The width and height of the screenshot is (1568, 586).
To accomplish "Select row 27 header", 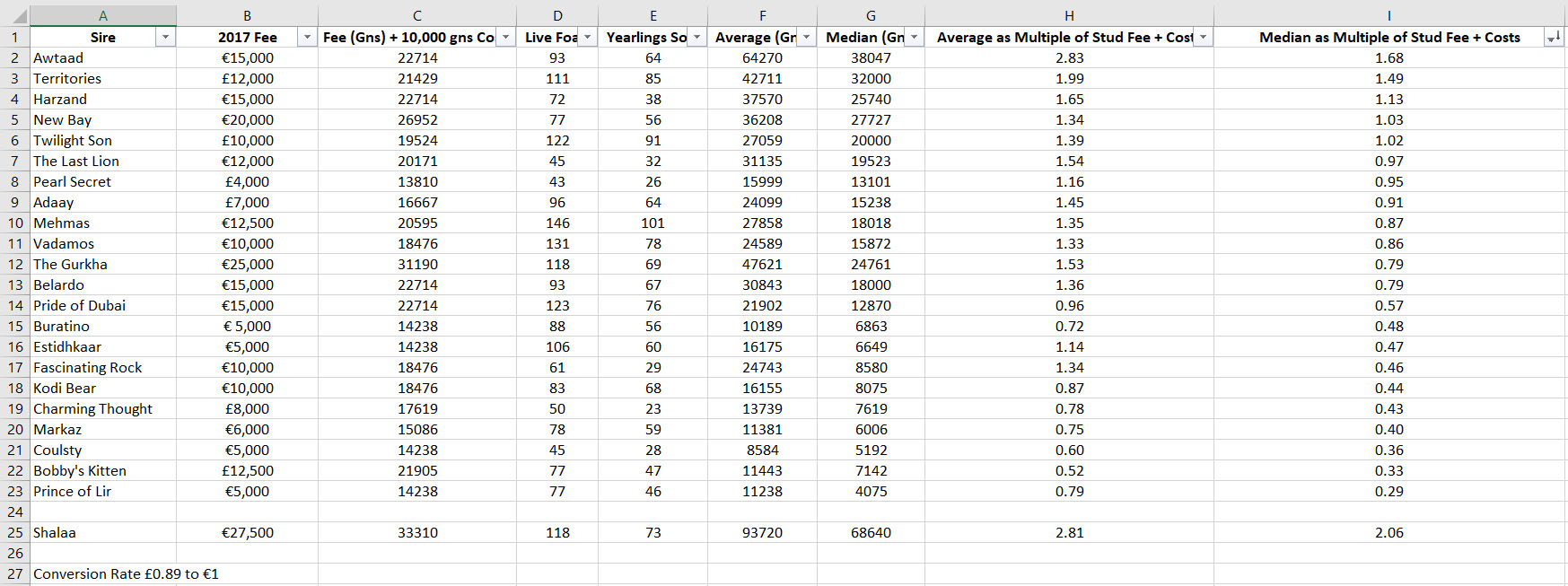I will pos(15,573).
